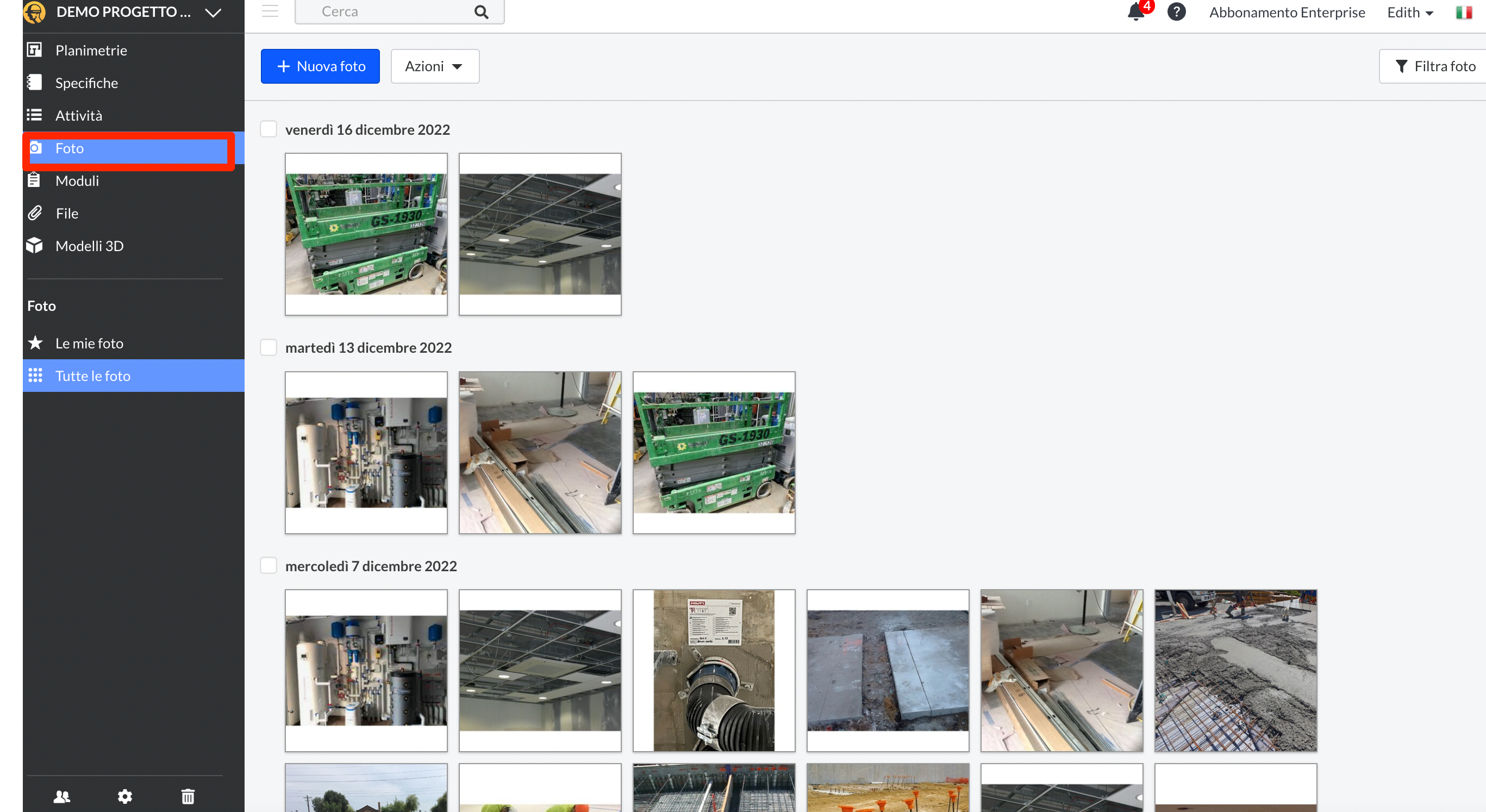
Task: Open the Azioni dropdown
Action: tap(435, 66)
